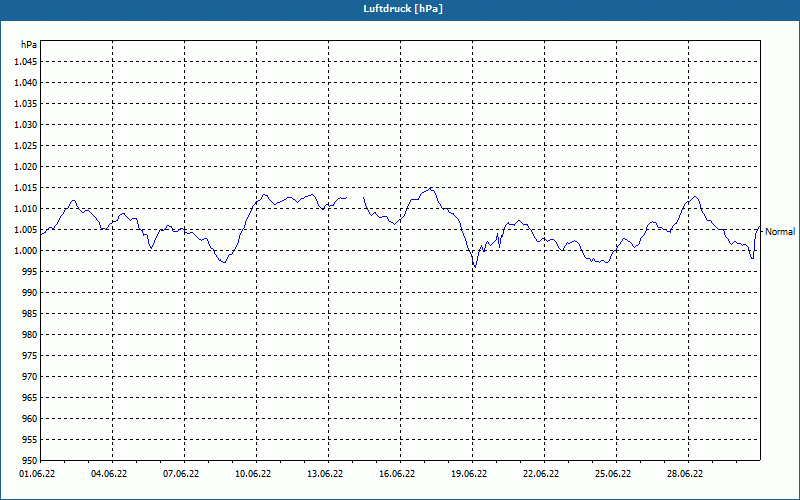Click the 1.005 y-axis value
The height and width of the screenshot is (500, 800).
tap(26, 230)
